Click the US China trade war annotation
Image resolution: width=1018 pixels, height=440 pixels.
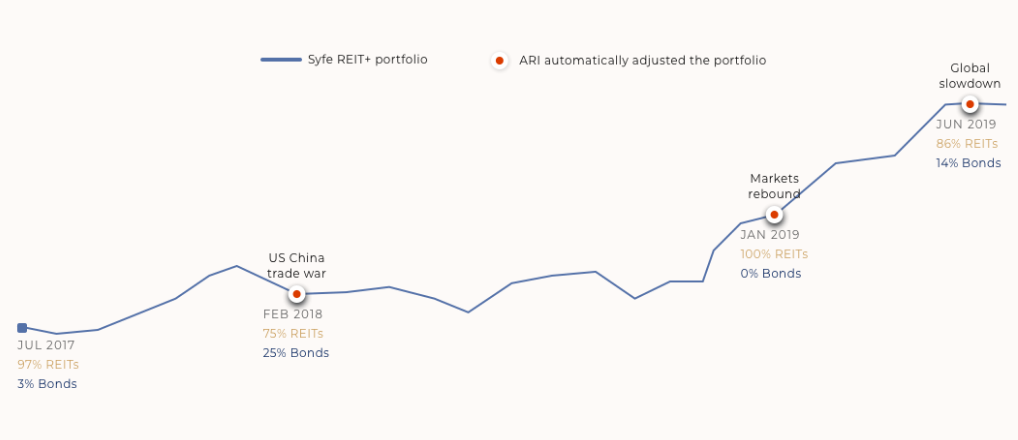[x=297, y=265]
